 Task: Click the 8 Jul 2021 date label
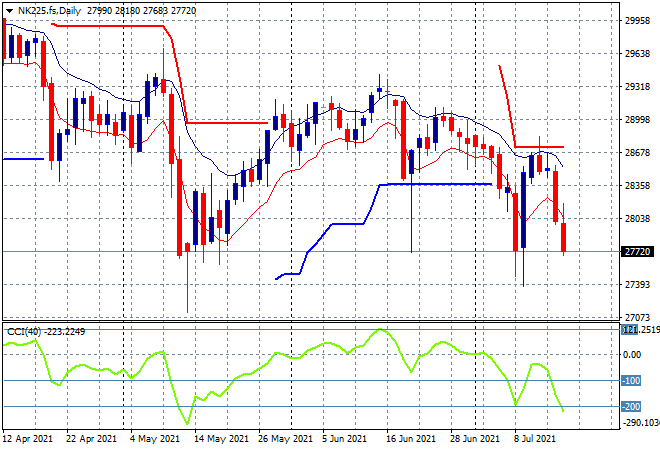pyautogui.click(x=535, y=439)
